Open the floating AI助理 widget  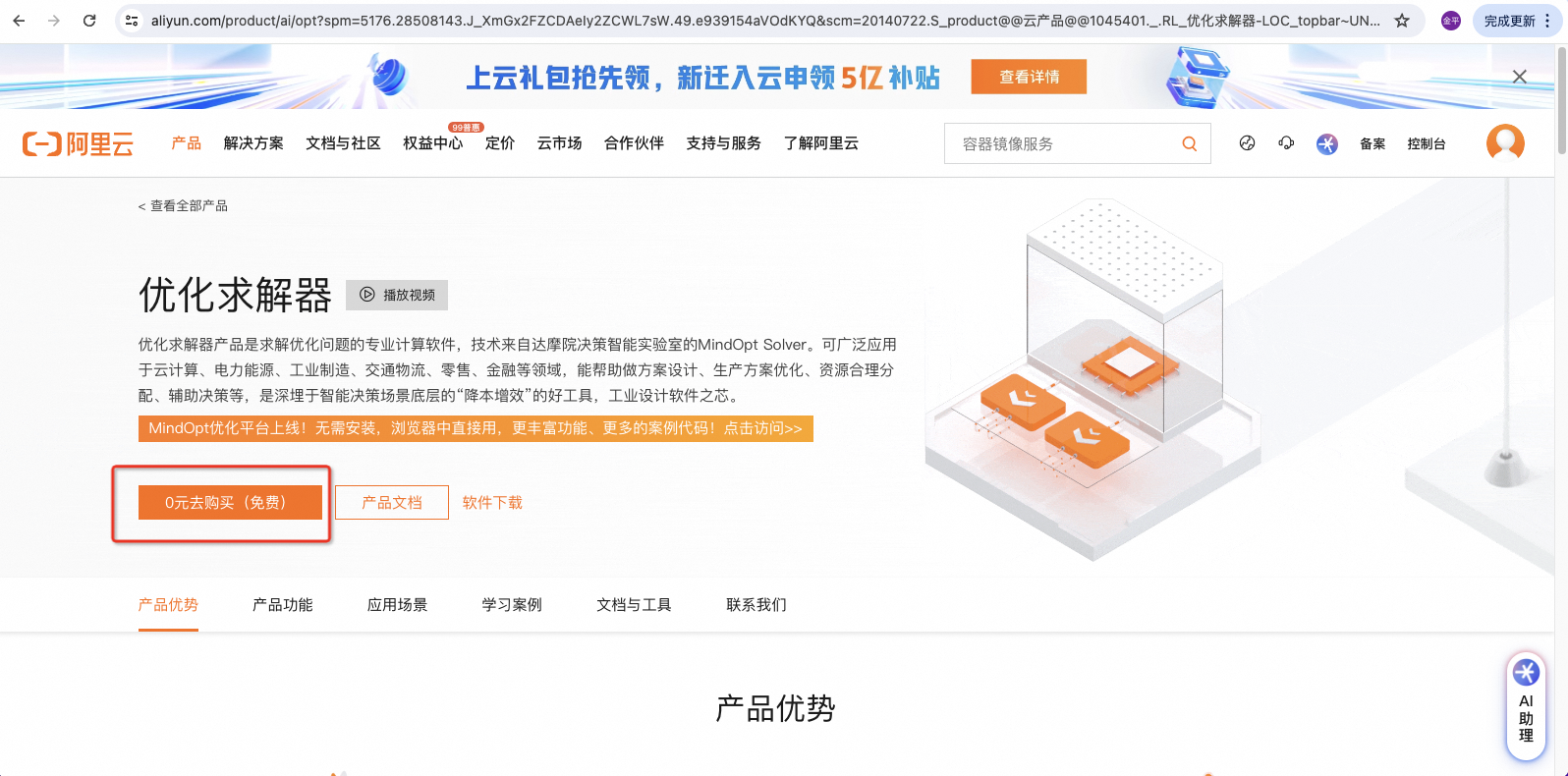point(1526,706)
